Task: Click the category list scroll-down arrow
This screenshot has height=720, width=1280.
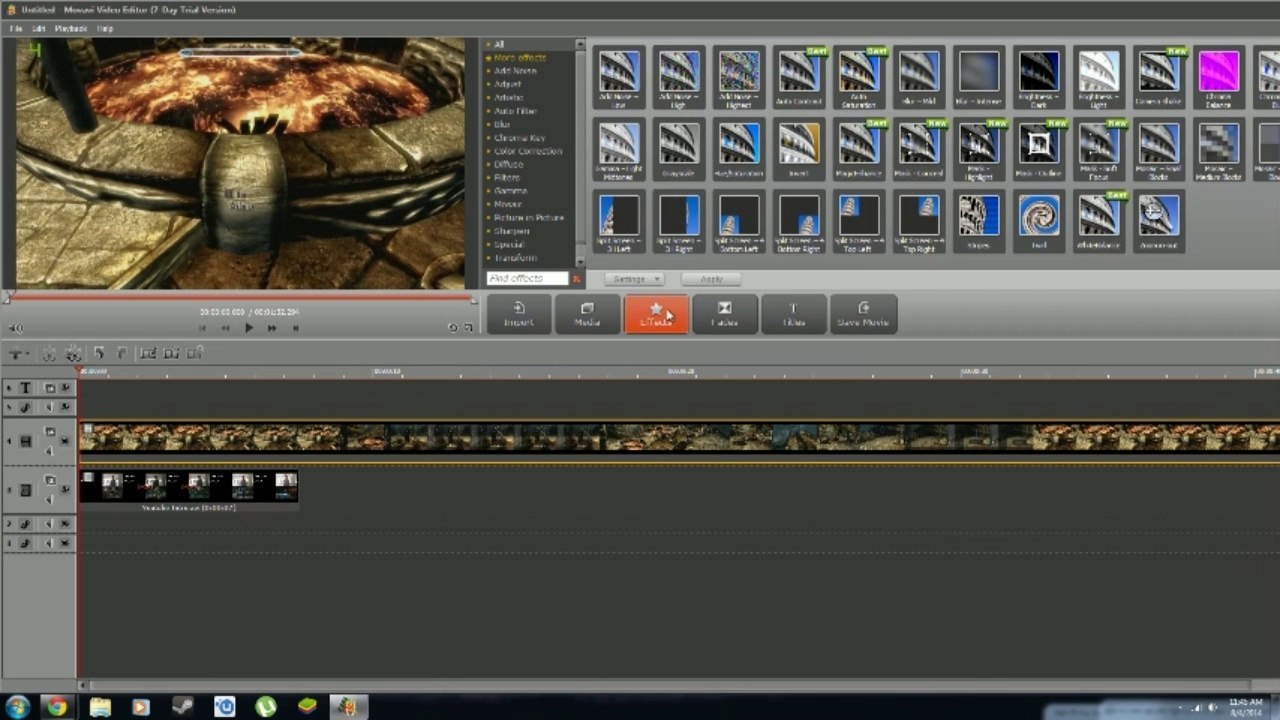Action: click(581, 262)
